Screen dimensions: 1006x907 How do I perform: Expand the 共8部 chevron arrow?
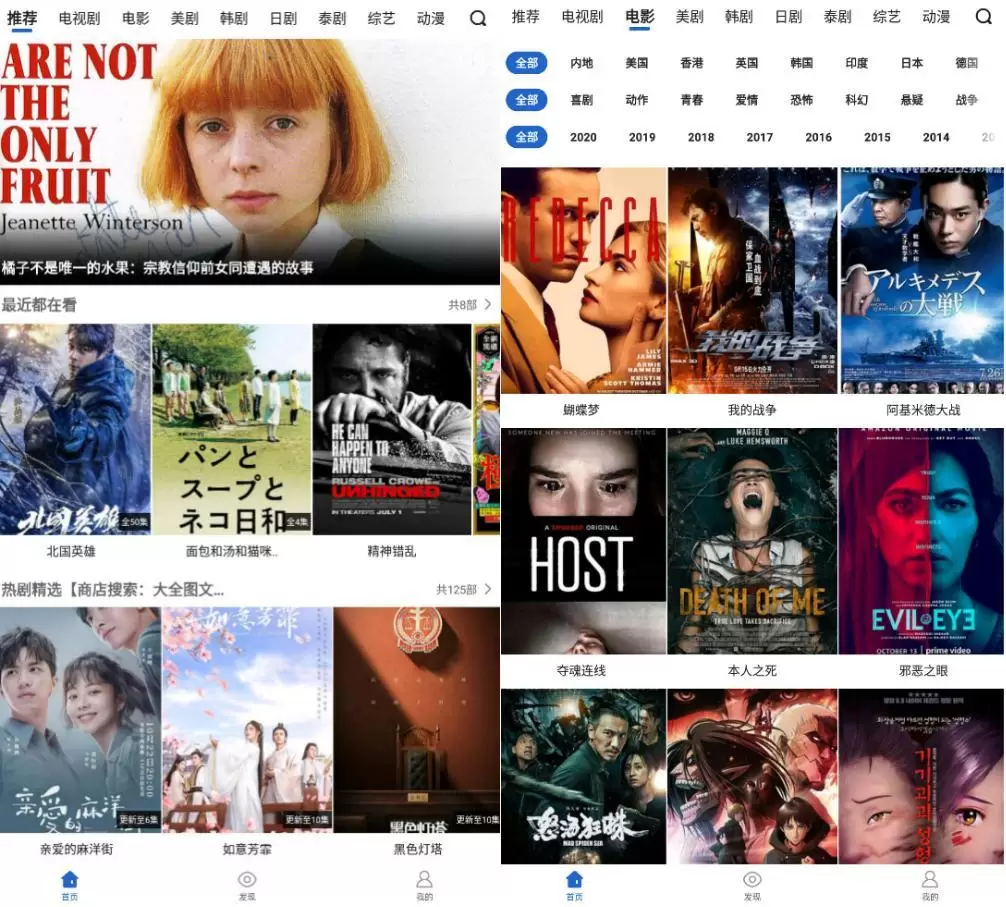[x=488, y=304]
